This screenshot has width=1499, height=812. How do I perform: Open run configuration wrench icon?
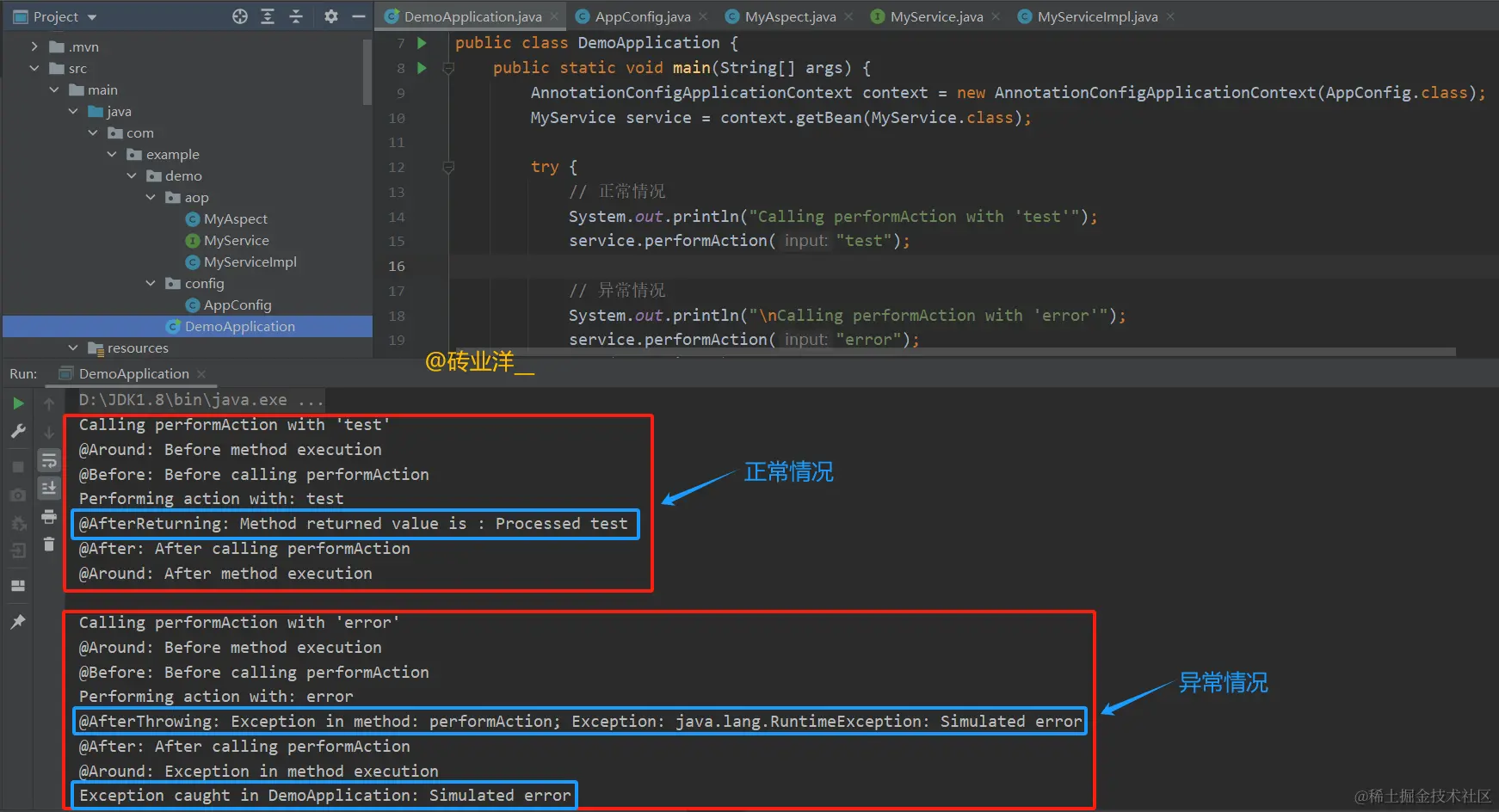(x=18, y=431)
